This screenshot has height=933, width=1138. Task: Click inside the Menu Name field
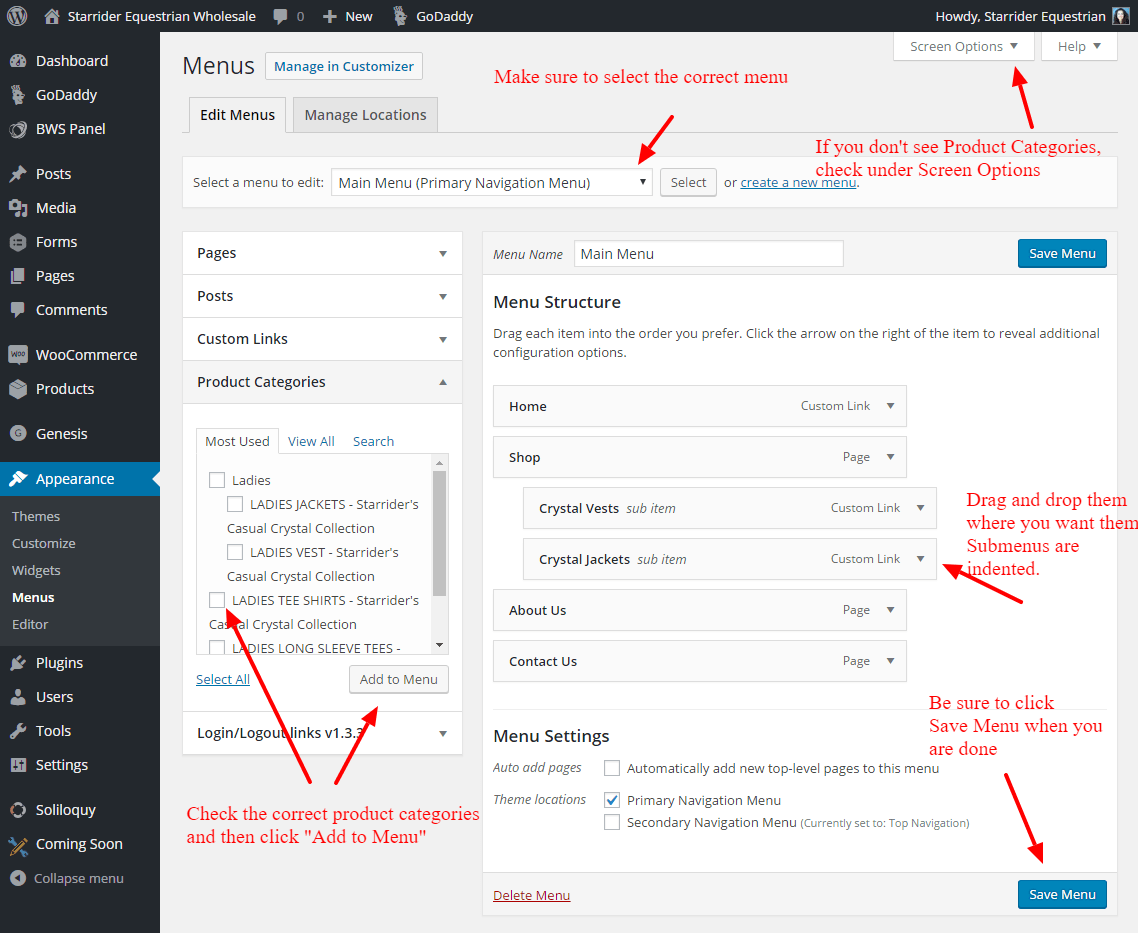(708, 253)
